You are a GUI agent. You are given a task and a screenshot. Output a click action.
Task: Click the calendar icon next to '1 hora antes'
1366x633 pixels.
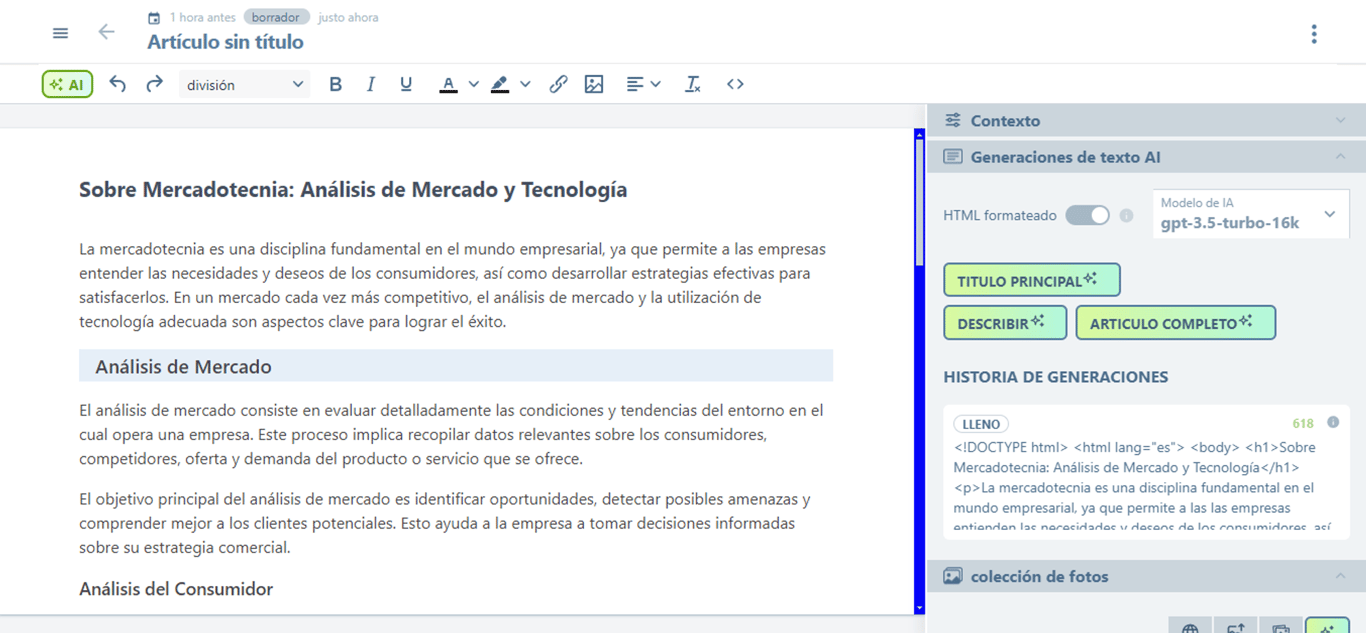click(154, 18)
